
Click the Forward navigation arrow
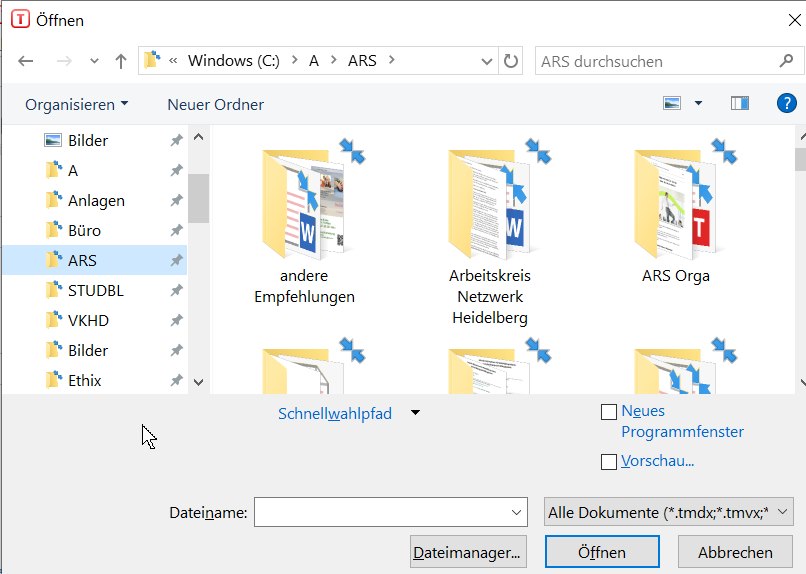tap(64, 61)
